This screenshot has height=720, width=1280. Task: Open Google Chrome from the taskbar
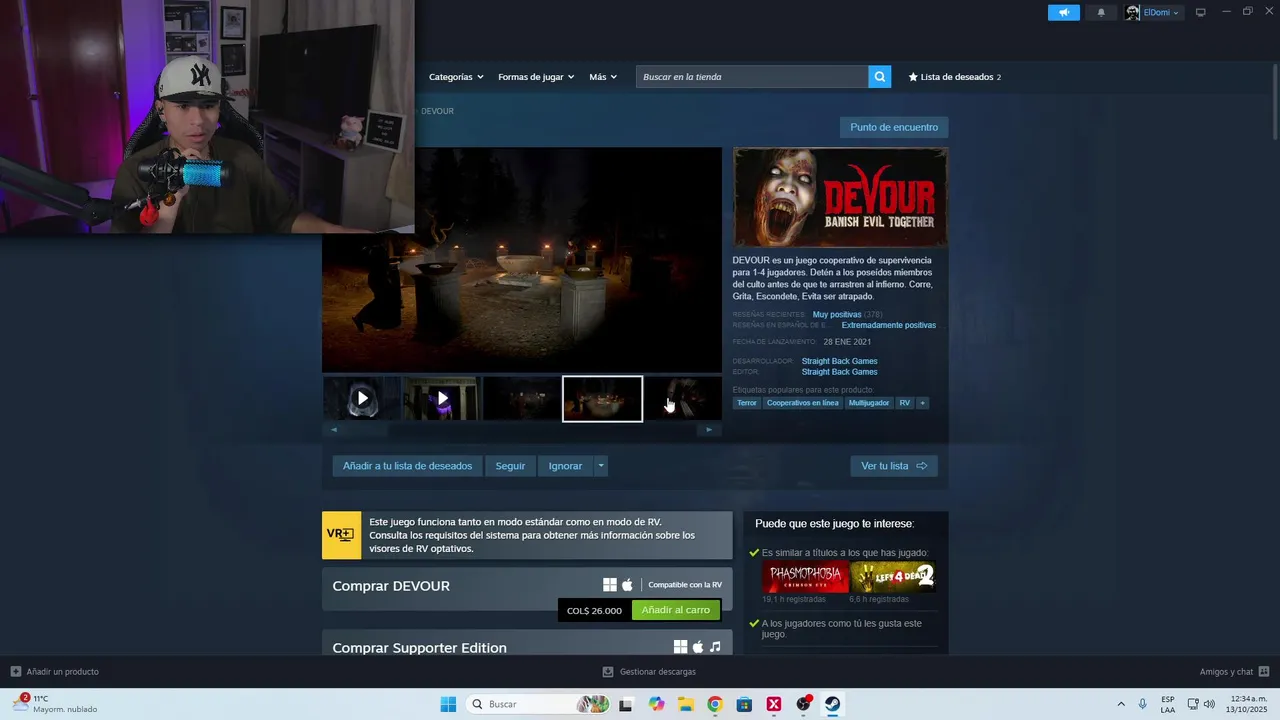[x=714, y=704]
